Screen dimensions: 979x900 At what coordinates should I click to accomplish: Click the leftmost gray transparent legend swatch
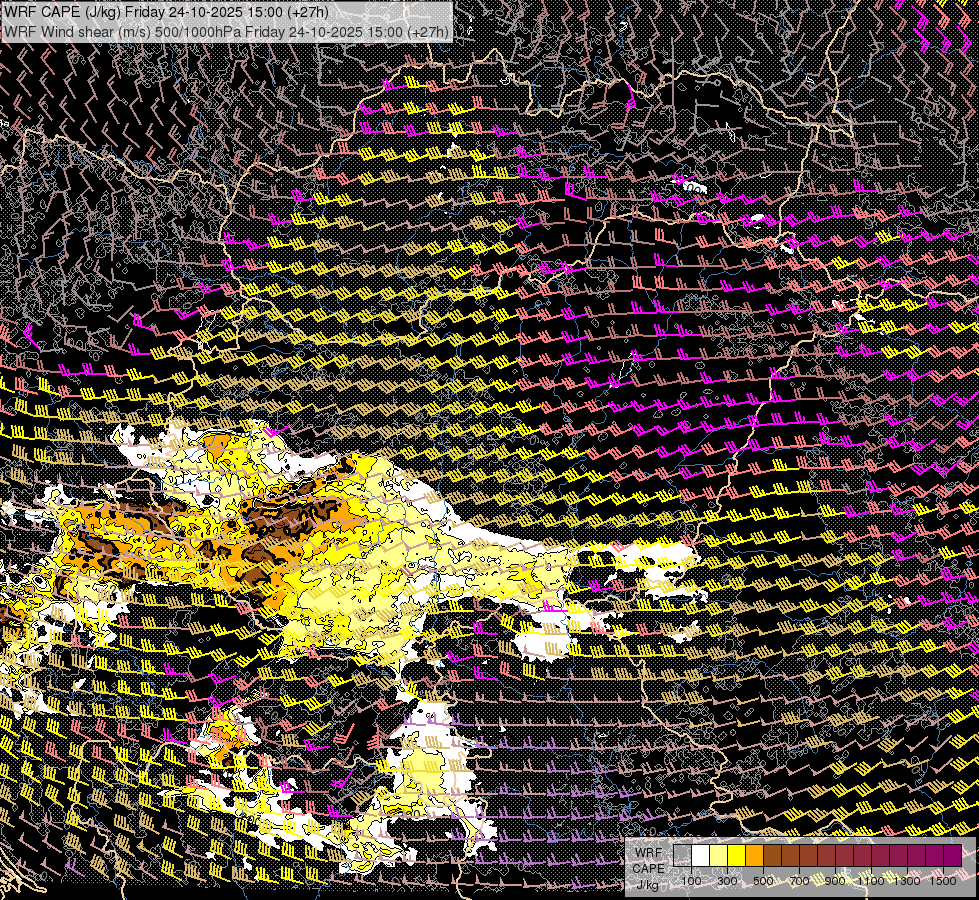[682, 856]
